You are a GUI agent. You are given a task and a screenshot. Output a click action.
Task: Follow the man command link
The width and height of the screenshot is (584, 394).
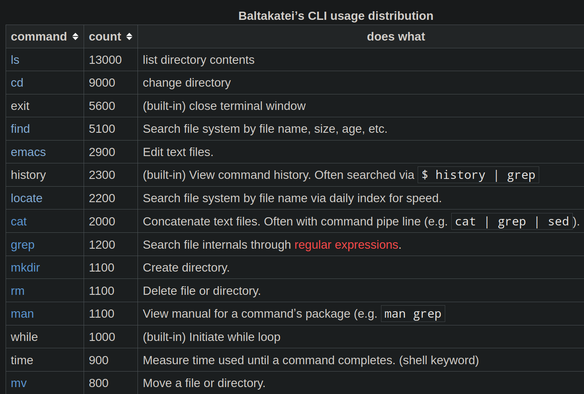click(x=22, y=314)
